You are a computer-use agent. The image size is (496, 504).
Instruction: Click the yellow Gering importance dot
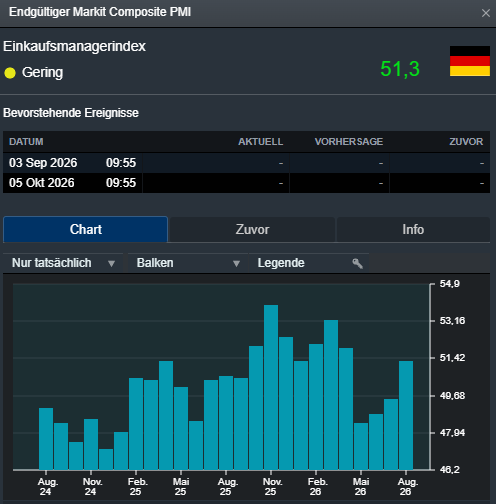(x=10, y=73)
